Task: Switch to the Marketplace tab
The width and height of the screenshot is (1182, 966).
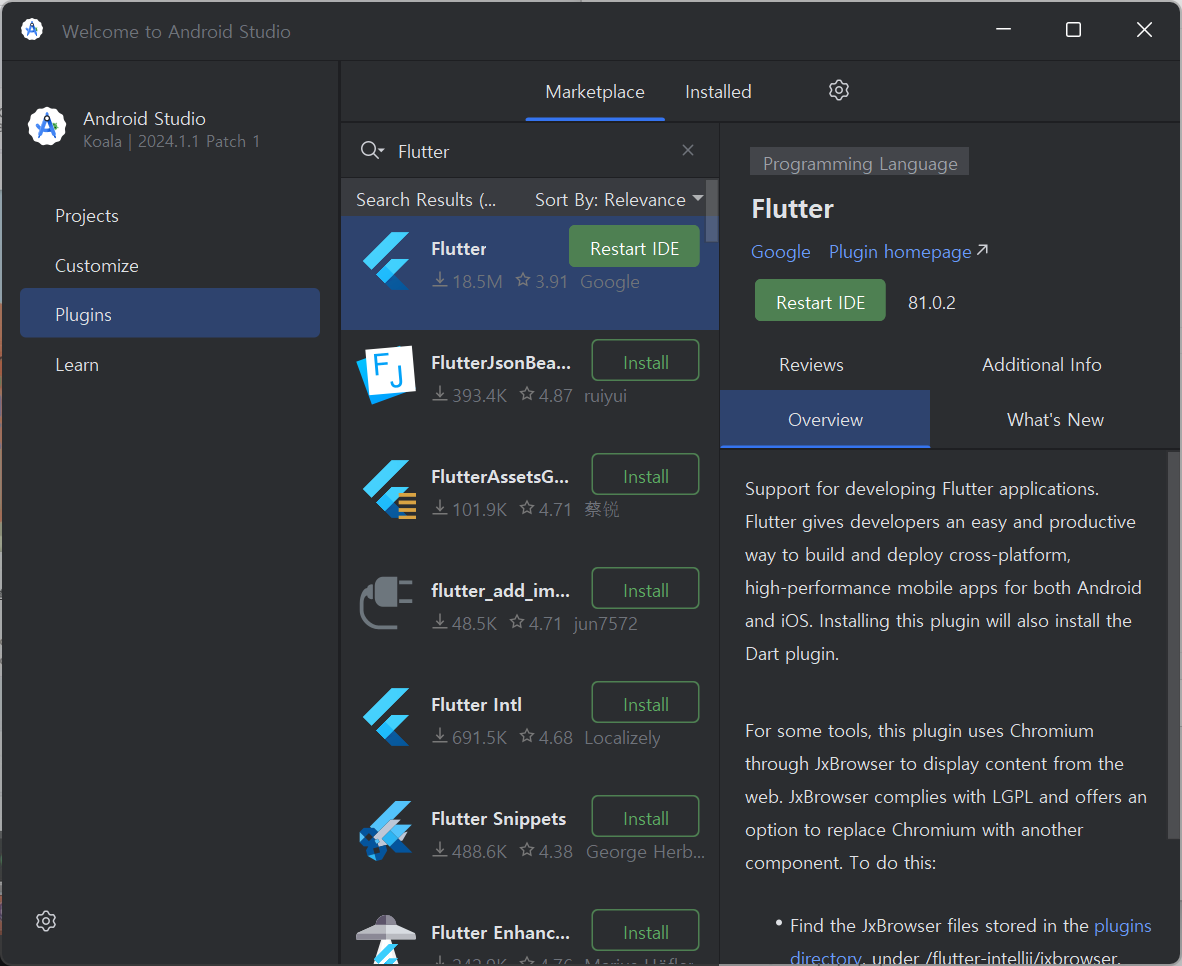Action: (595, 92)
